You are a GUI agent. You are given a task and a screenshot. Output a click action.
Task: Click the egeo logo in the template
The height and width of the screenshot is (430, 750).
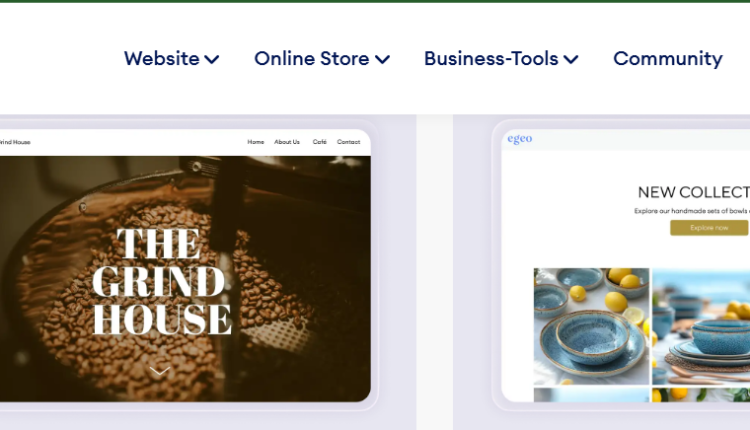click(519, 139)
